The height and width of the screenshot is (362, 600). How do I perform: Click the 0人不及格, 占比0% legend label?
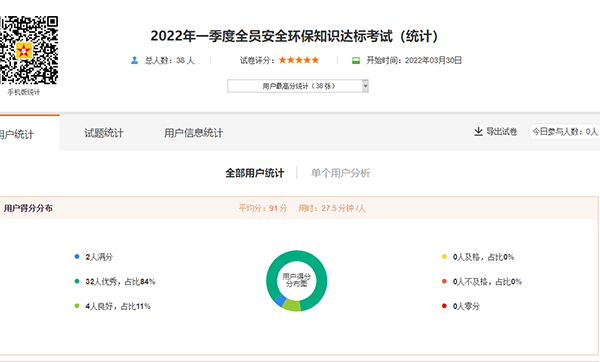[x=487, y=282]
